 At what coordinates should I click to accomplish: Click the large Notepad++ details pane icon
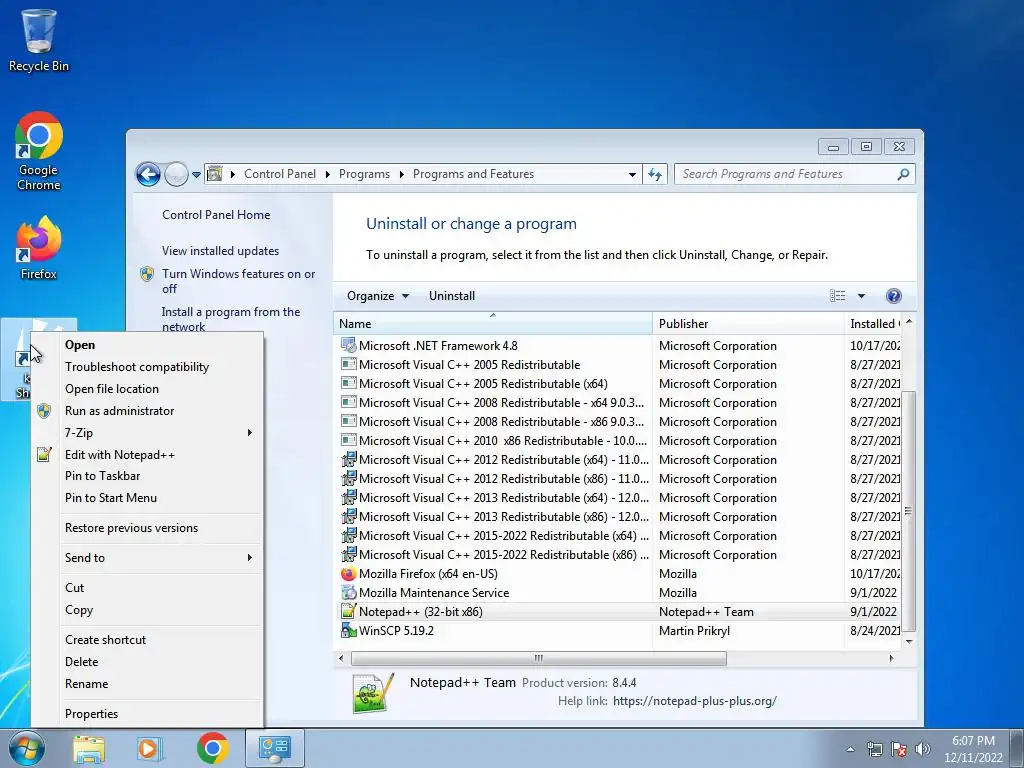(x=374, y=693)
